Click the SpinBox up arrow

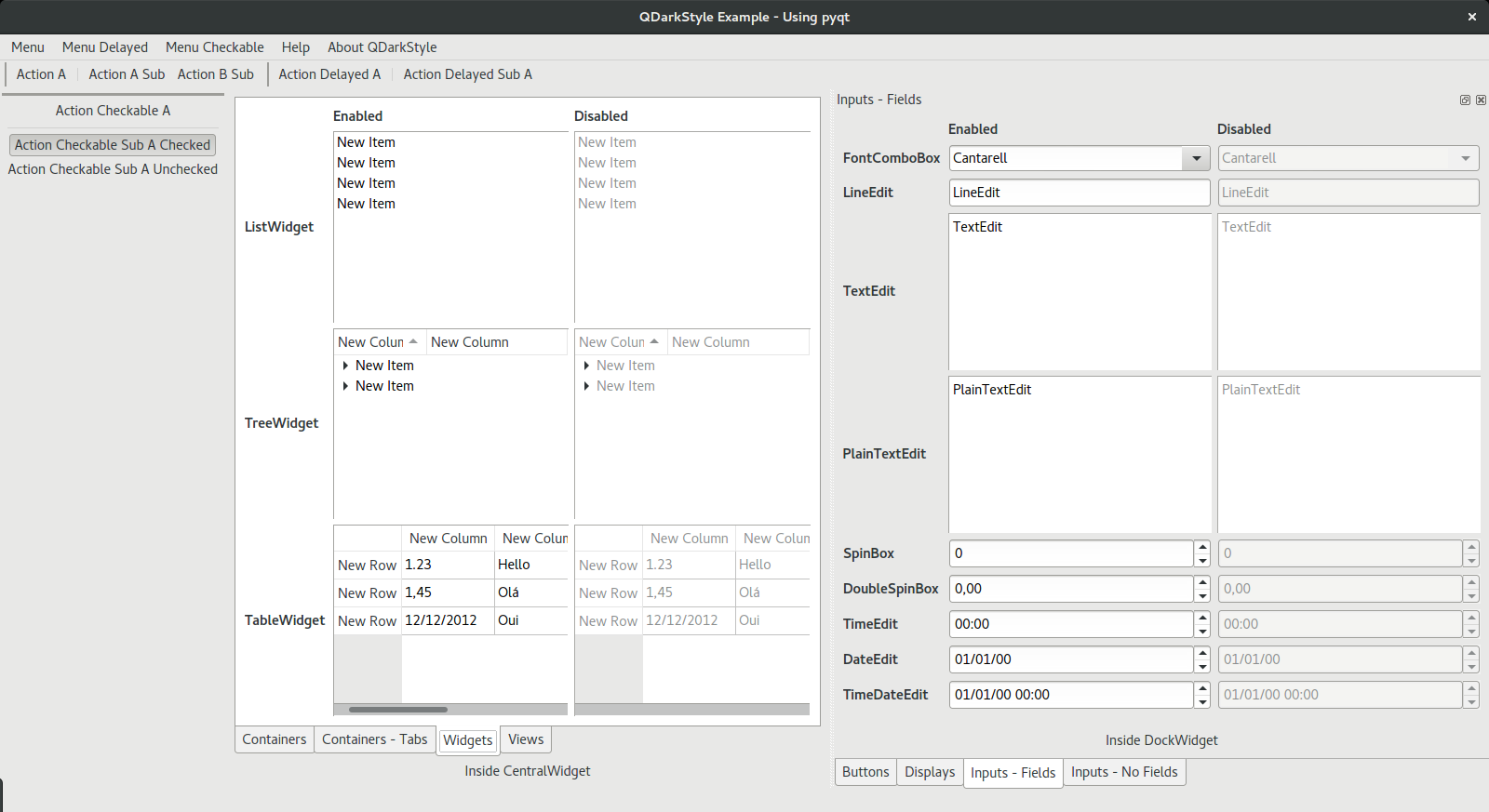coord(1202,547)
